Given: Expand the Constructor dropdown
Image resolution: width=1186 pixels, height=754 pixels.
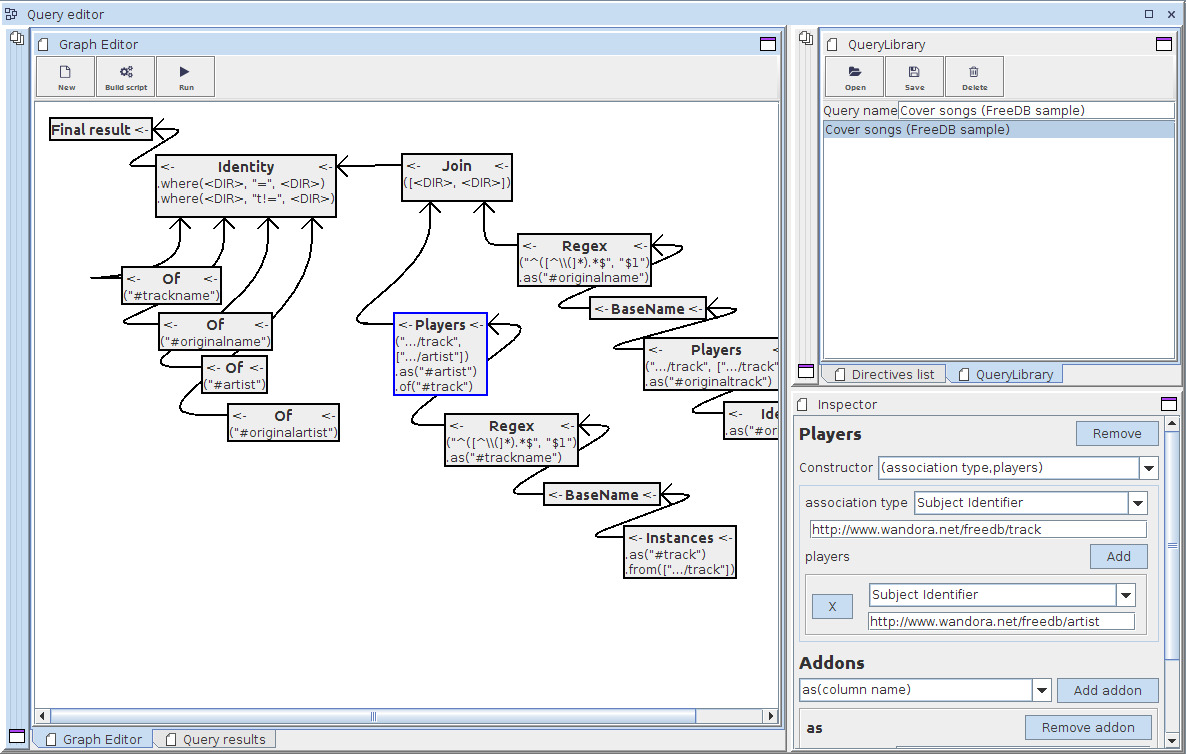Looking at the screenshot, I should click(1148, 468).
